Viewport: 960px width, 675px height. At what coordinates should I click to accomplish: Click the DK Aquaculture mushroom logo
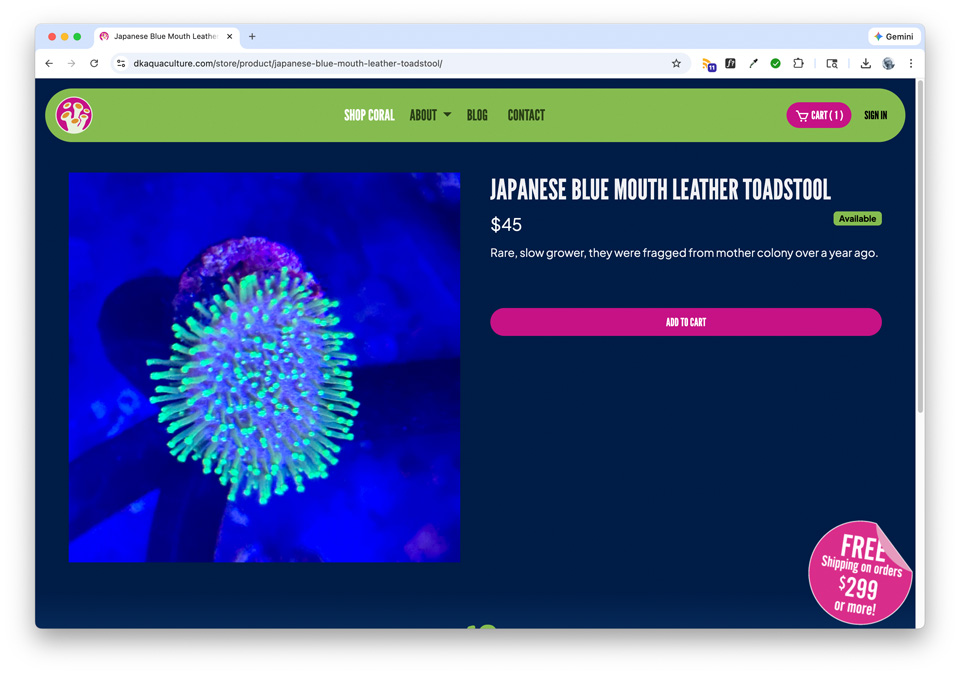coord(74,115)
